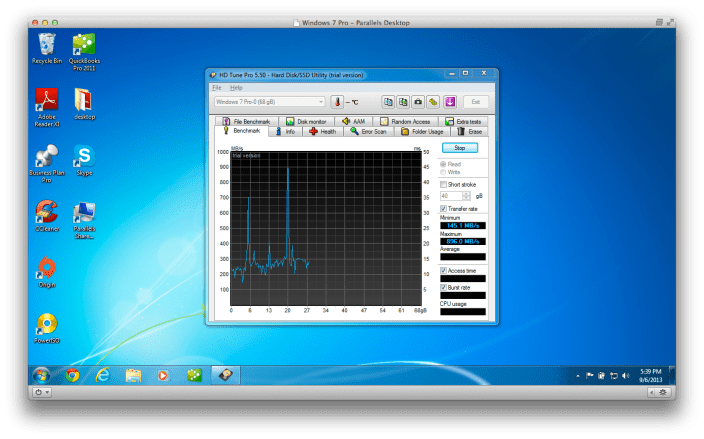This screenshot has height=439, width=704.
Task: Click the first copy-to-clipboard toolbar icon
Action: 388,102
